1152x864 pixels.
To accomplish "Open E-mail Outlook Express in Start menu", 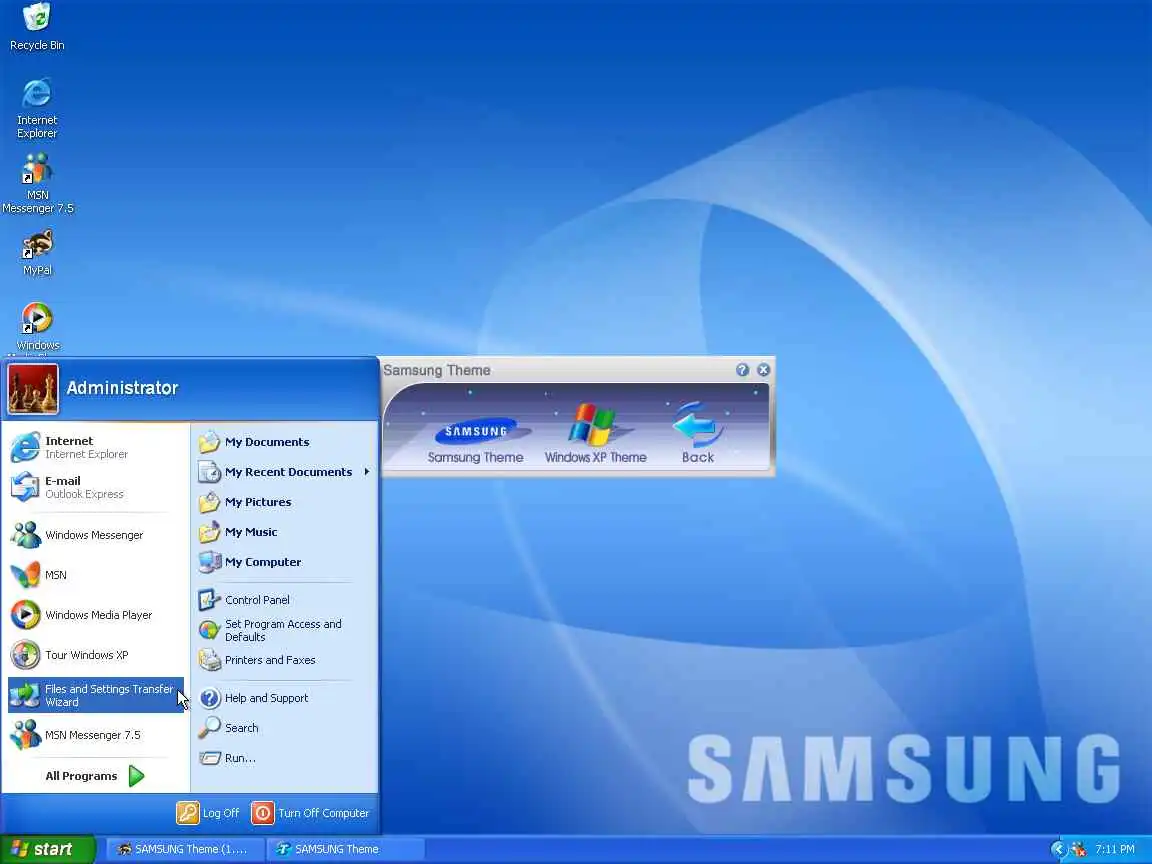I will coord(96,487).
